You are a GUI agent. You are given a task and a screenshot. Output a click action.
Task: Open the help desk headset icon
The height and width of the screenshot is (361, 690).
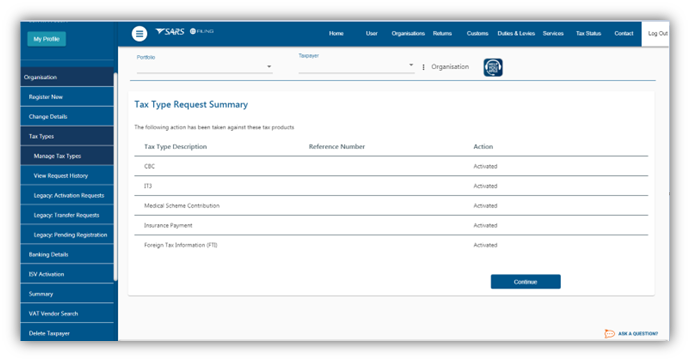(493, 67)
